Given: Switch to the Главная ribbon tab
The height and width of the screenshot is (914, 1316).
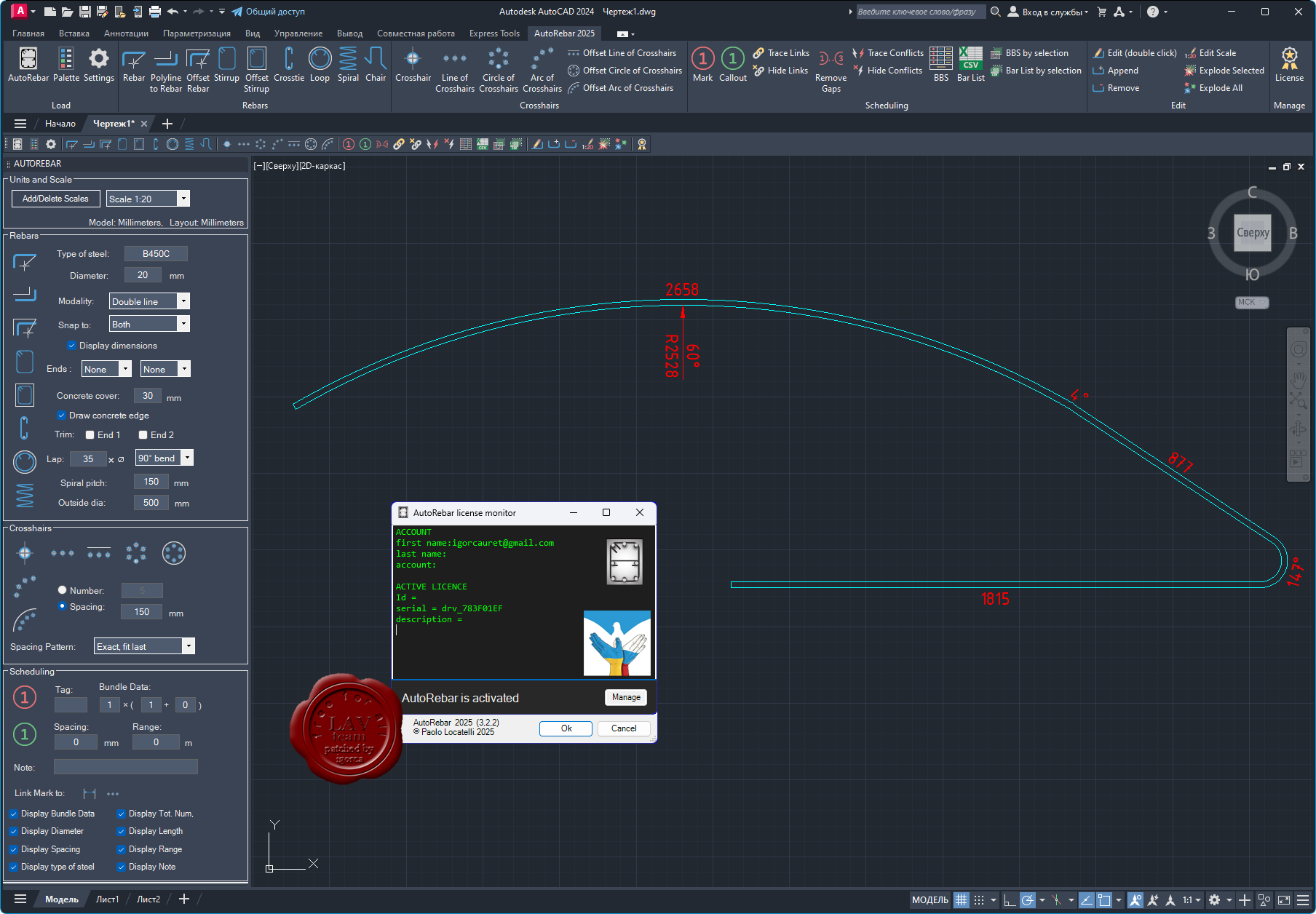Looking at the screenshot, I should point(28,33).
